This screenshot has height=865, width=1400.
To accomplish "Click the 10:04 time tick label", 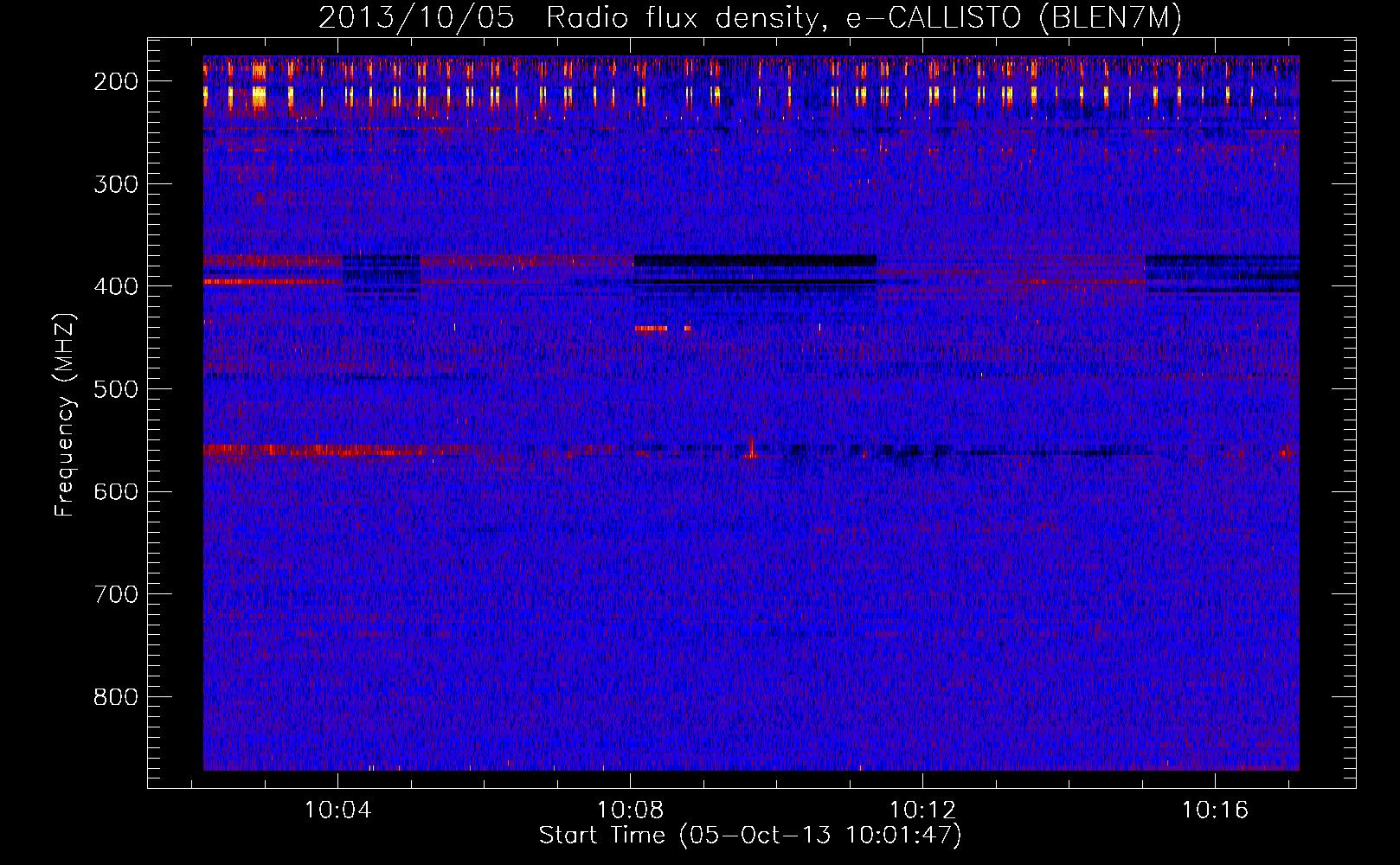I will tap(338, 810).
